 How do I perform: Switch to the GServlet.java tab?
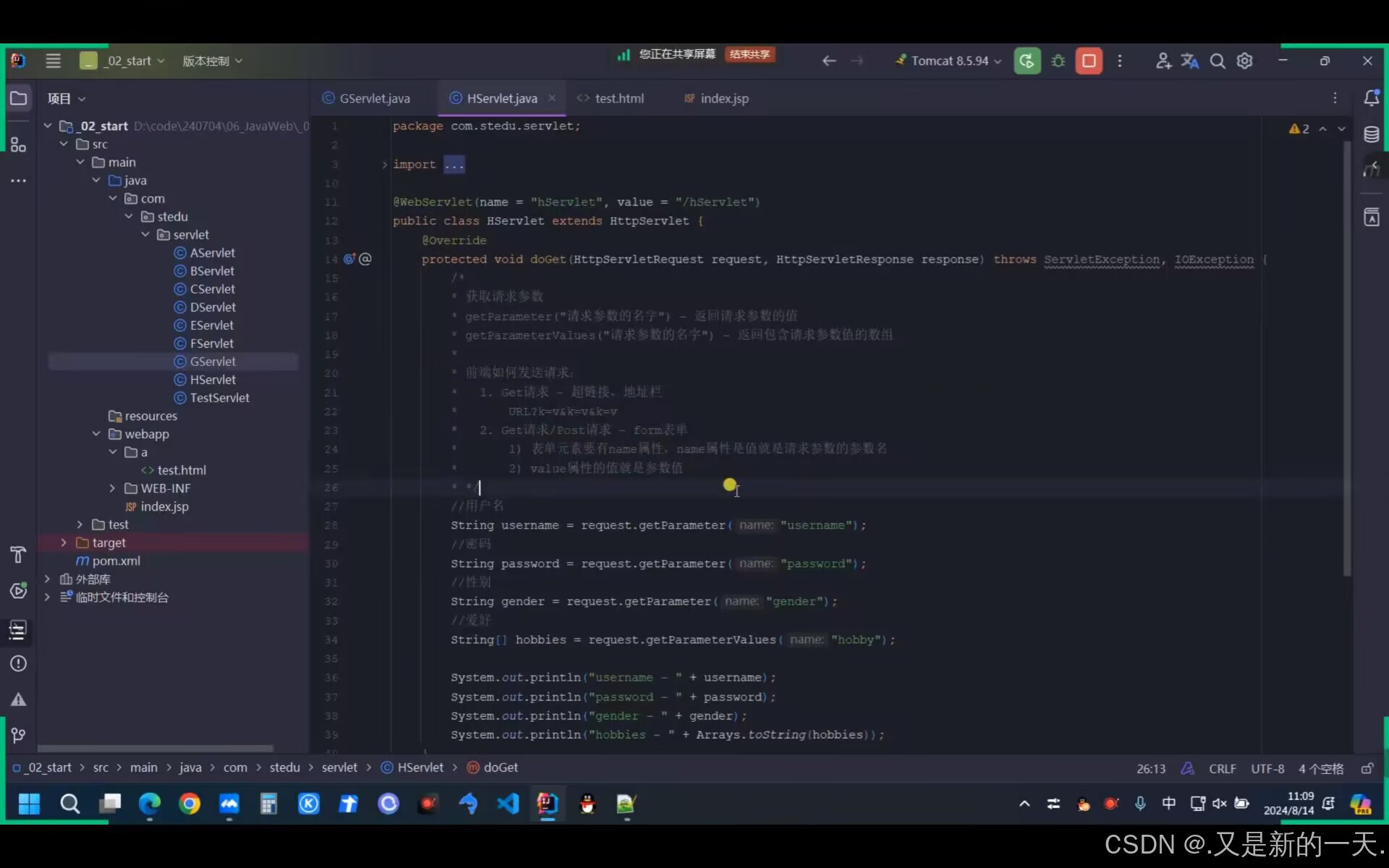(x=374, y=98)
